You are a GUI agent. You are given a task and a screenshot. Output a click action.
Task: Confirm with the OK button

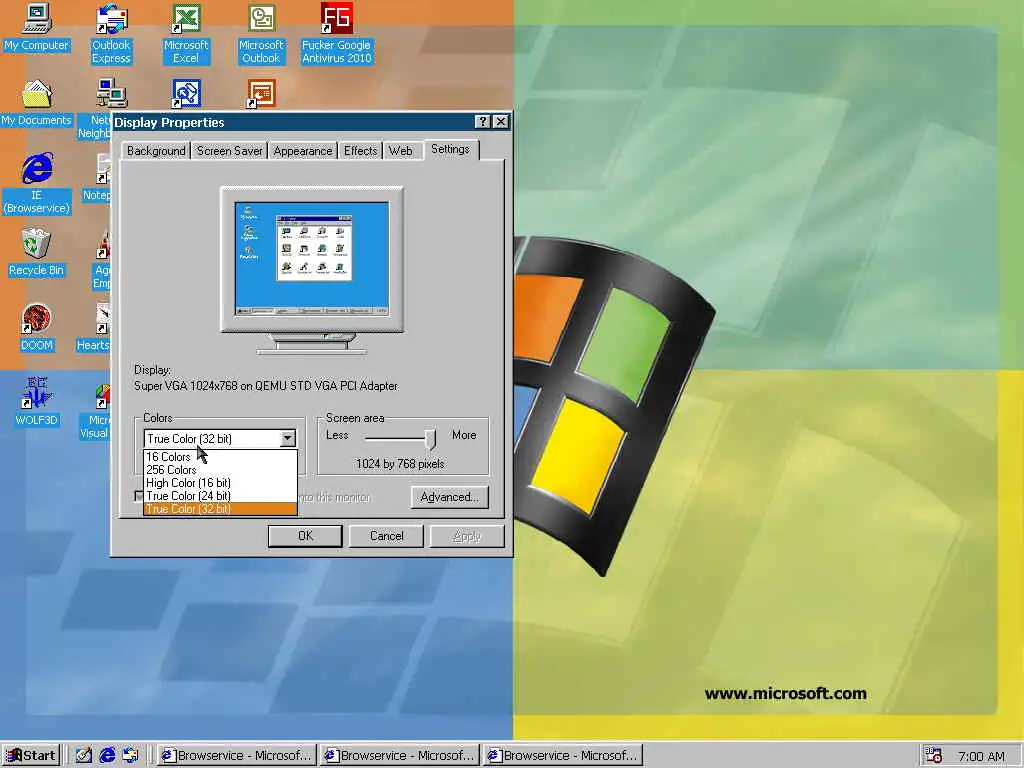305,536
